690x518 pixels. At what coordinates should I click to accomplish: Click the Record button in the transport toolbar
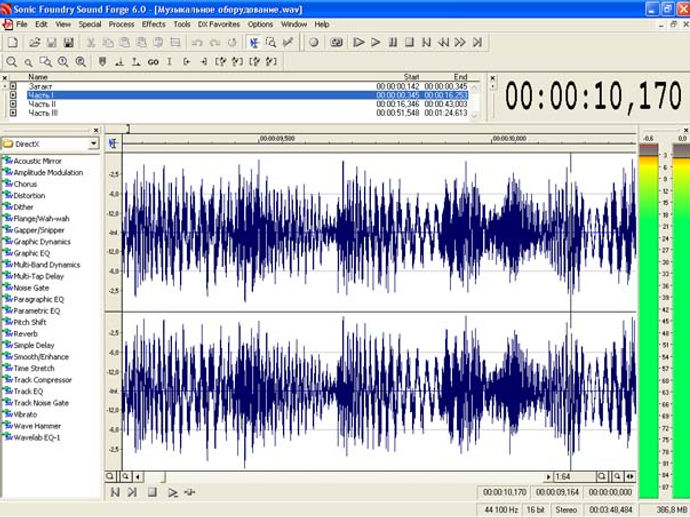coord(314,43)
